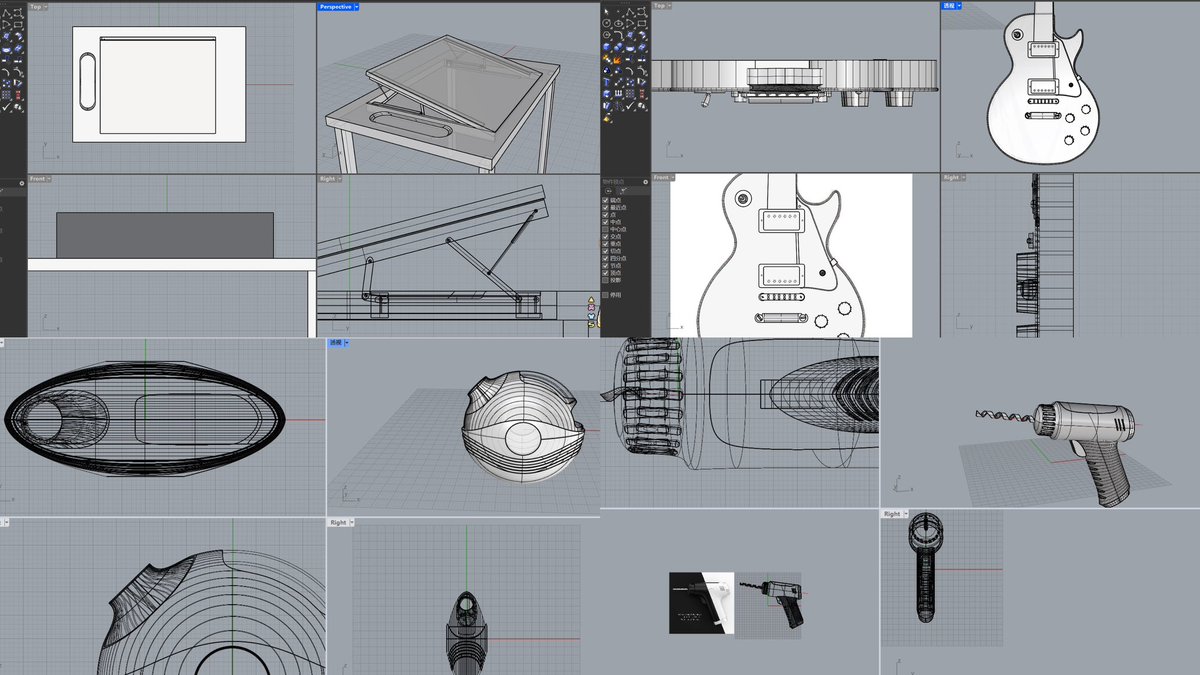1200x675 pixels.
Task: Activate the Top viewport title above table plan
Action: (x=37, y=6)
